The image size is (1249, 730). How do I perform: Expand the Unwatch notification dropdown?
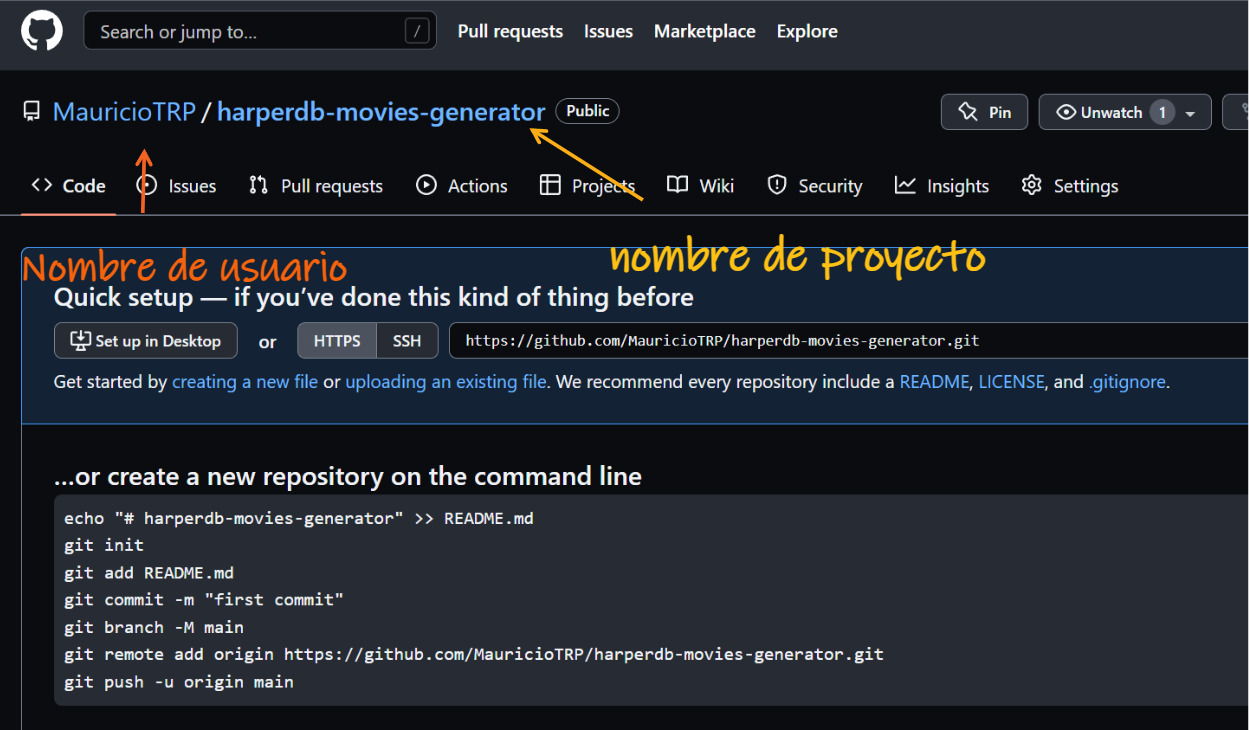click(x=1189, y=111)
